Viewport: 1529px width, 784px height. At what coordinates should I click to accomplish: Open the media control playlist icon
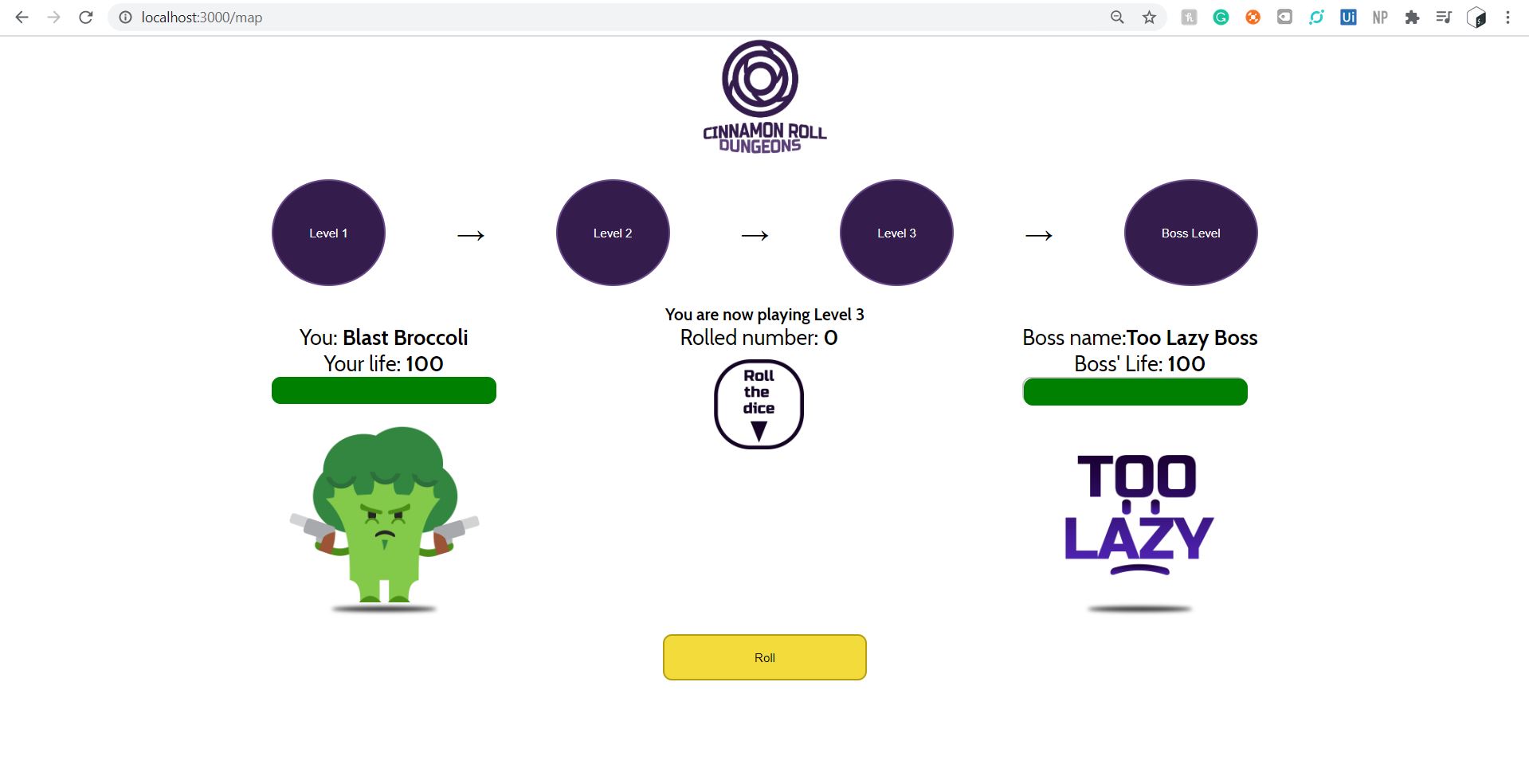(1444, 18)
